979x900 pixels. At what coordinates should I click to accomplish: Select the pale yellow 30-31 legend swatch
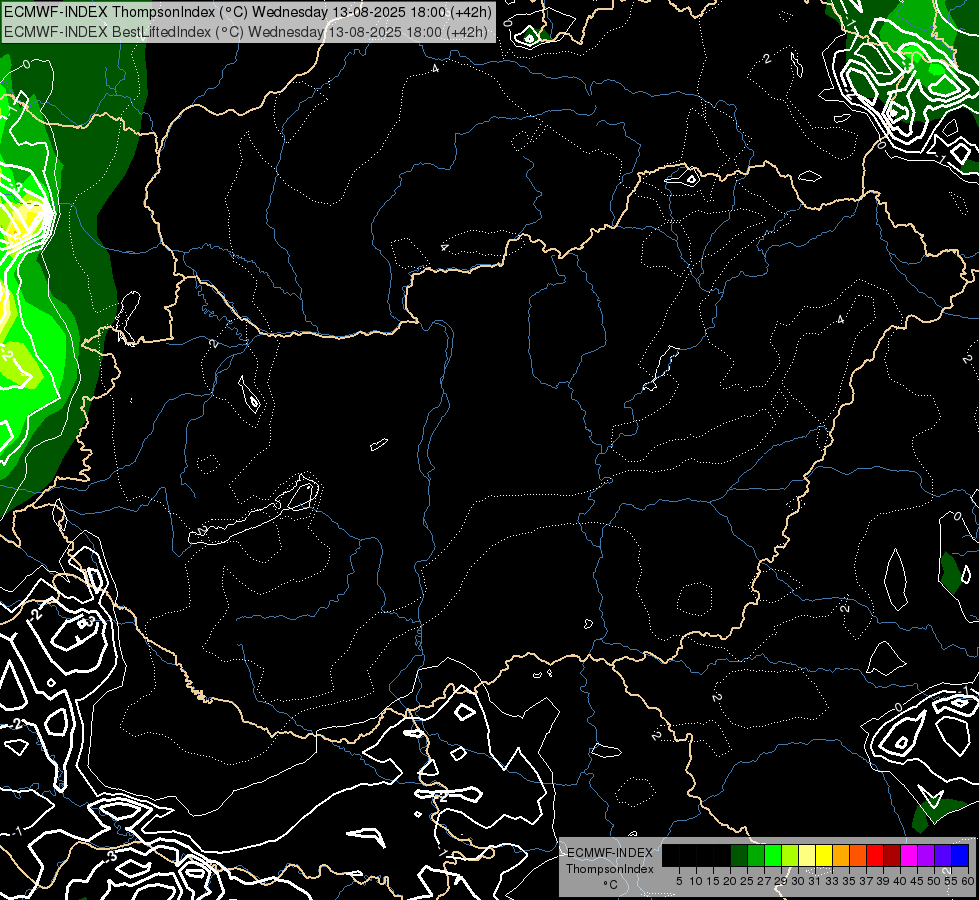(x=807, y=855)
